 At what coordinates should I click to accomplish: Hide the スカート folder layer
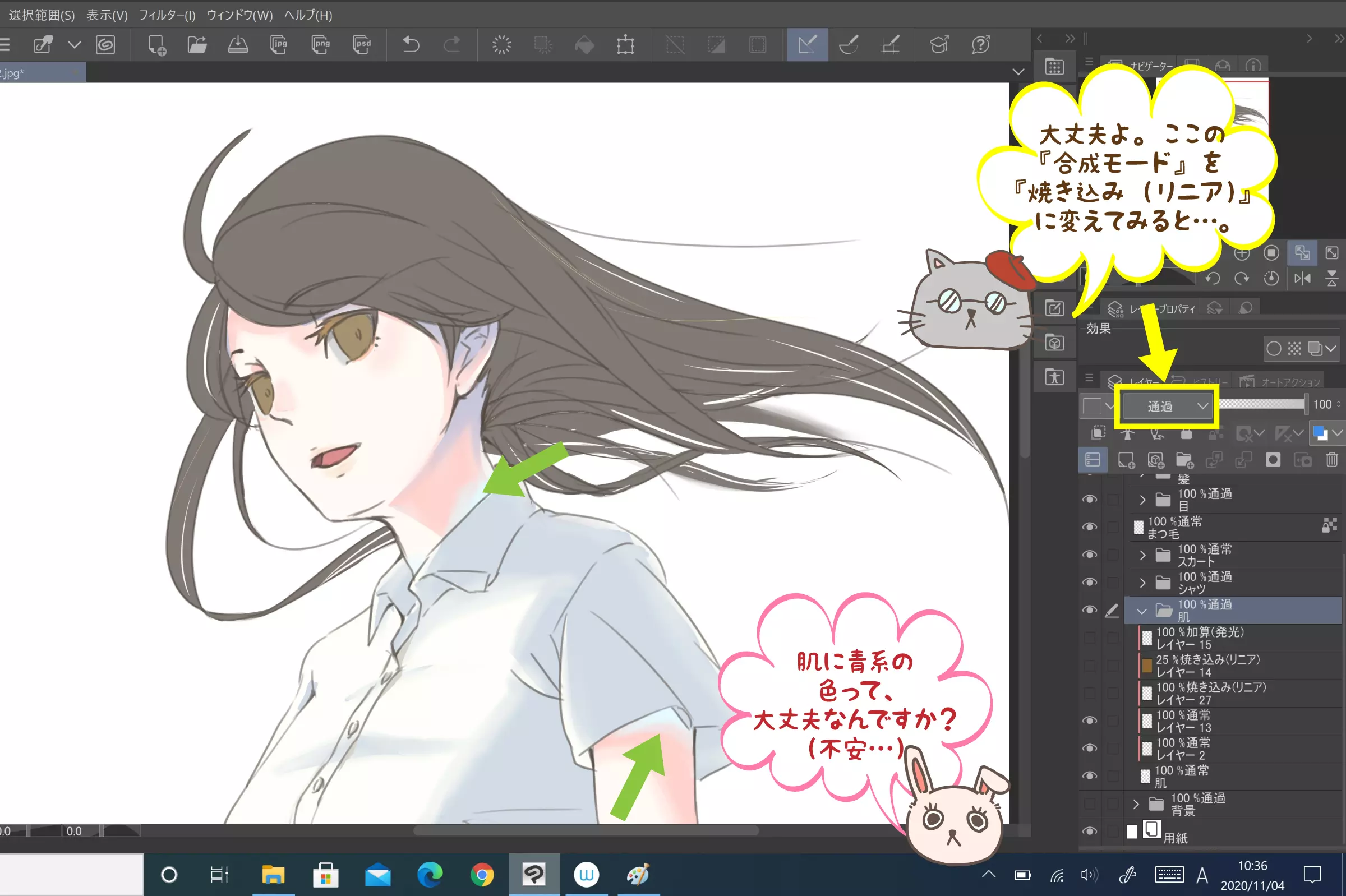(x=1089, y=555)
